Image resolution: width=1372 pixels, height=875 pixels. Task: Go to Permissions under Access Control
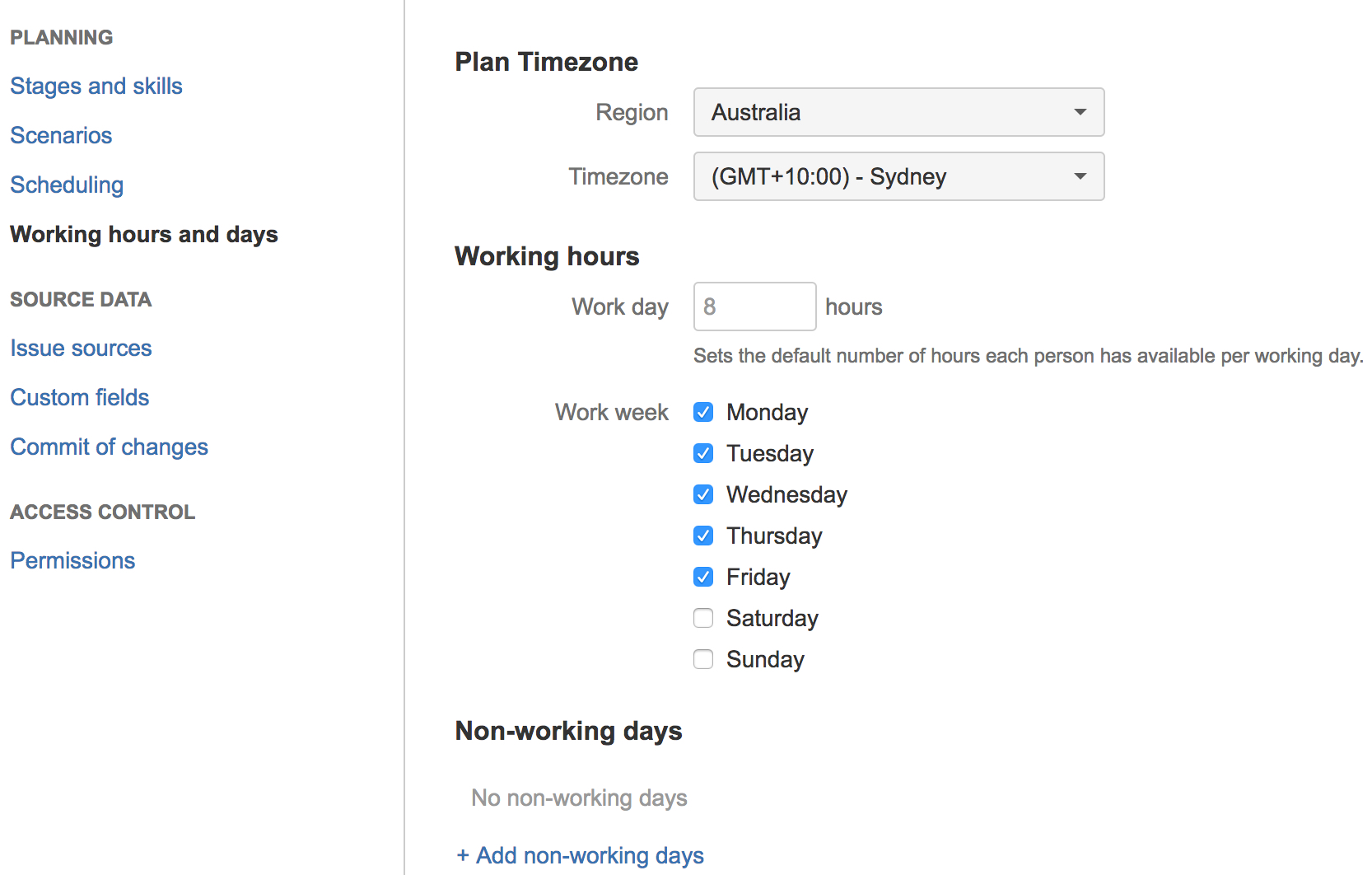coord(72,560)
